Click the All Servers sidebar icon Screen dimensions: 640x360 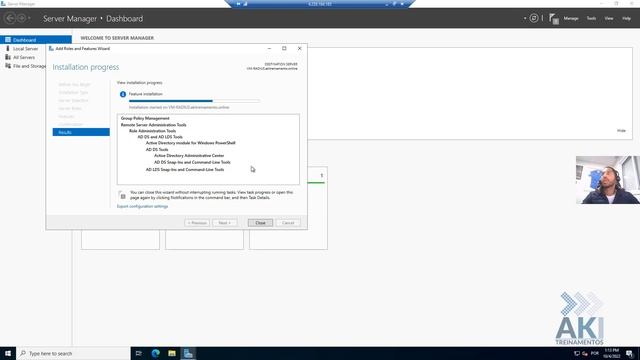pos(8,57)
